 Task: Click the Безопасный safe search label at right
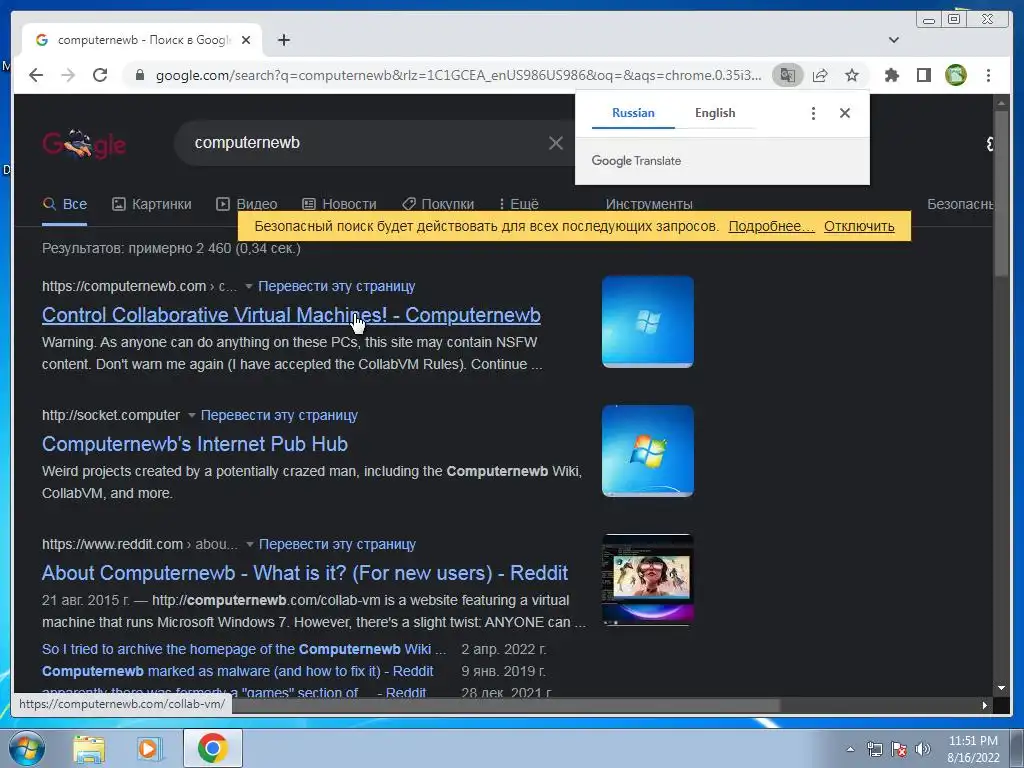(x=960, y=204)
